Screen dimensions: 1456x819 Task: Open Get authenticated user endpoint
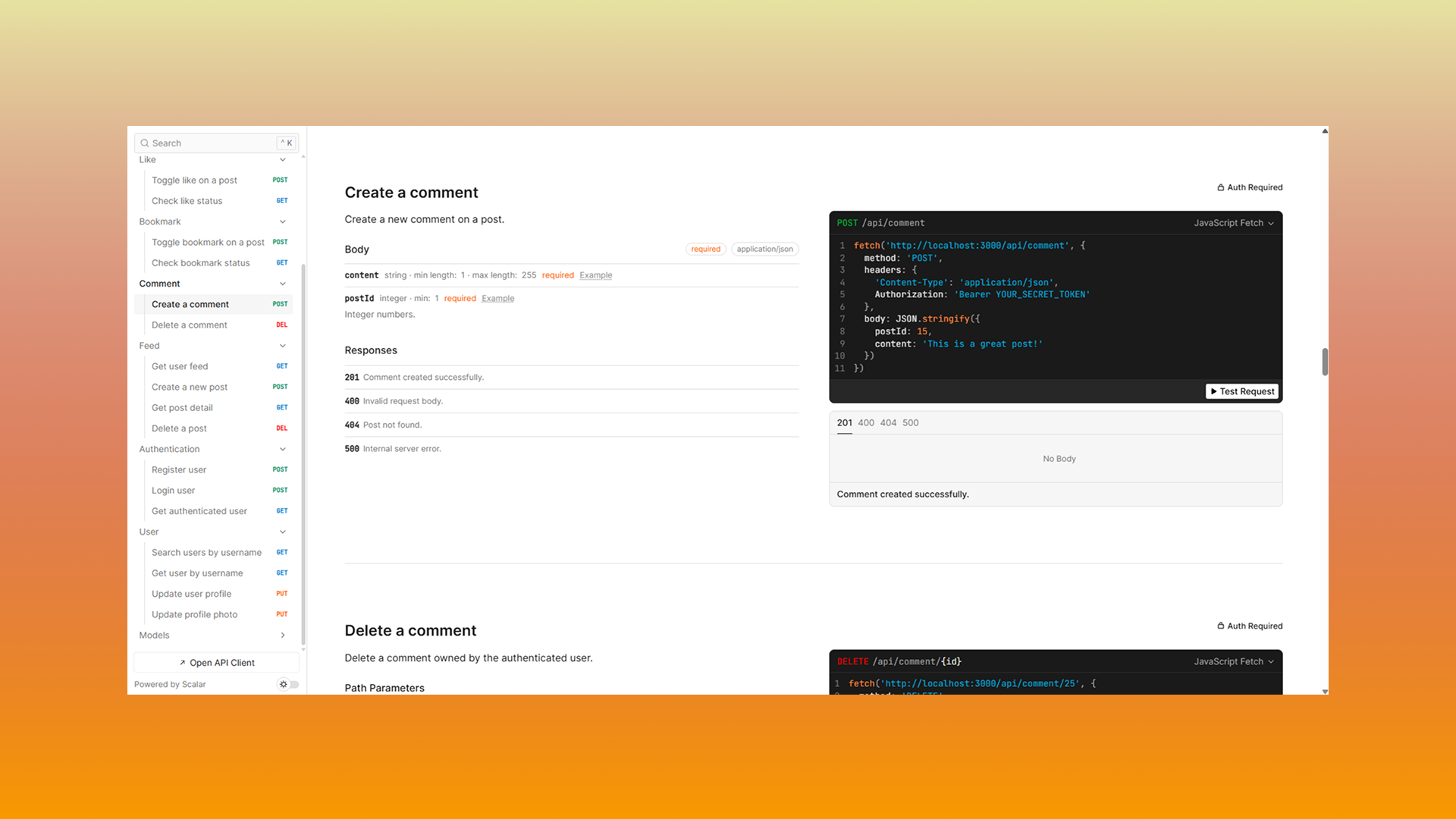point(214,511)
